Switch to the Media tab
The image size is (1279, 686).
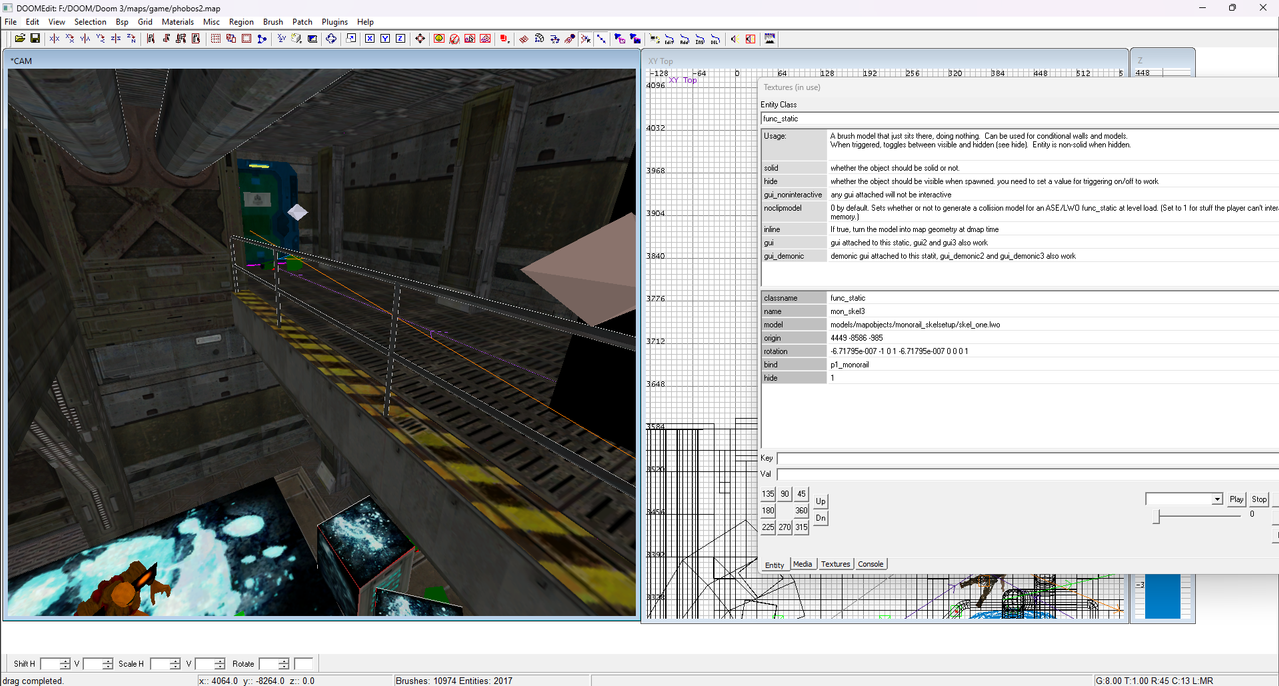803,564
